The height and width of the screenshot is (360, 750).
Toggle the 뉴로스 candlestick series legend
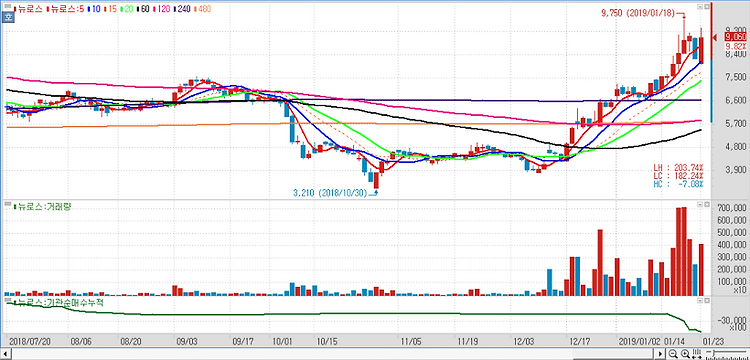coord(29,9)
